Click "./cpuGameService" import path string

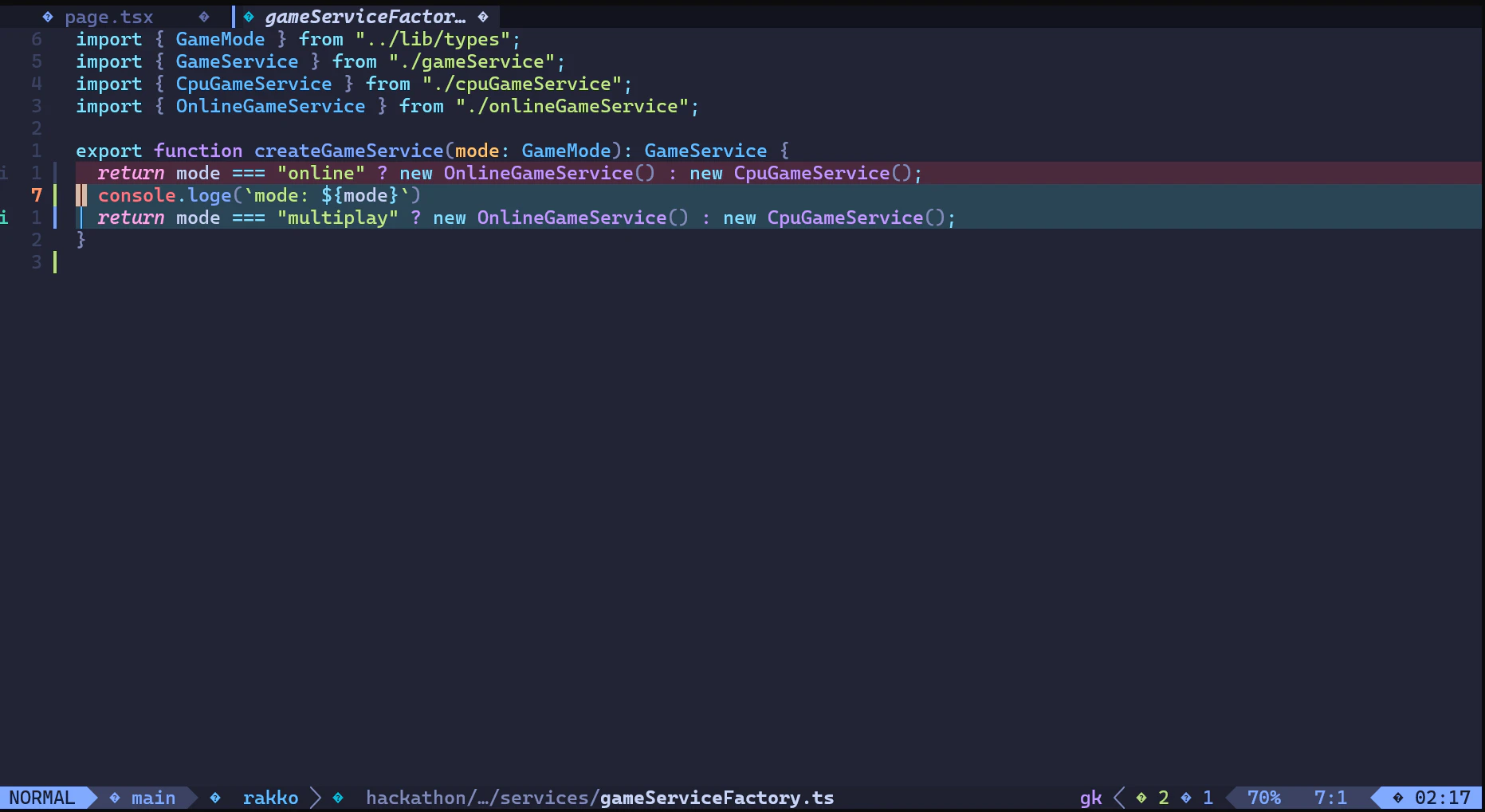[522, 84]
